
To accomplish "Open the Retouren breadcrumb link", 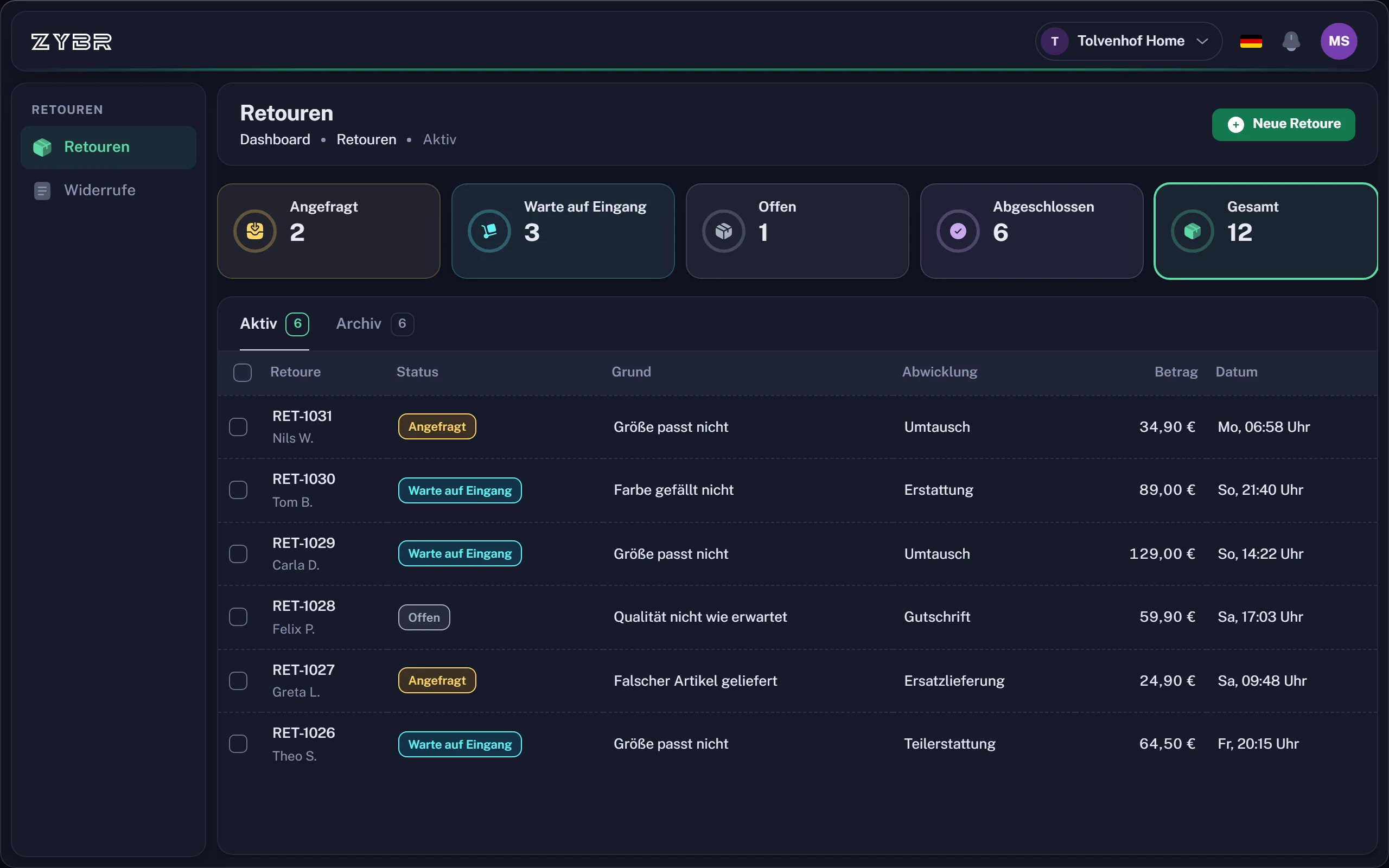I will pyautogui.click(x=366, y=139).
